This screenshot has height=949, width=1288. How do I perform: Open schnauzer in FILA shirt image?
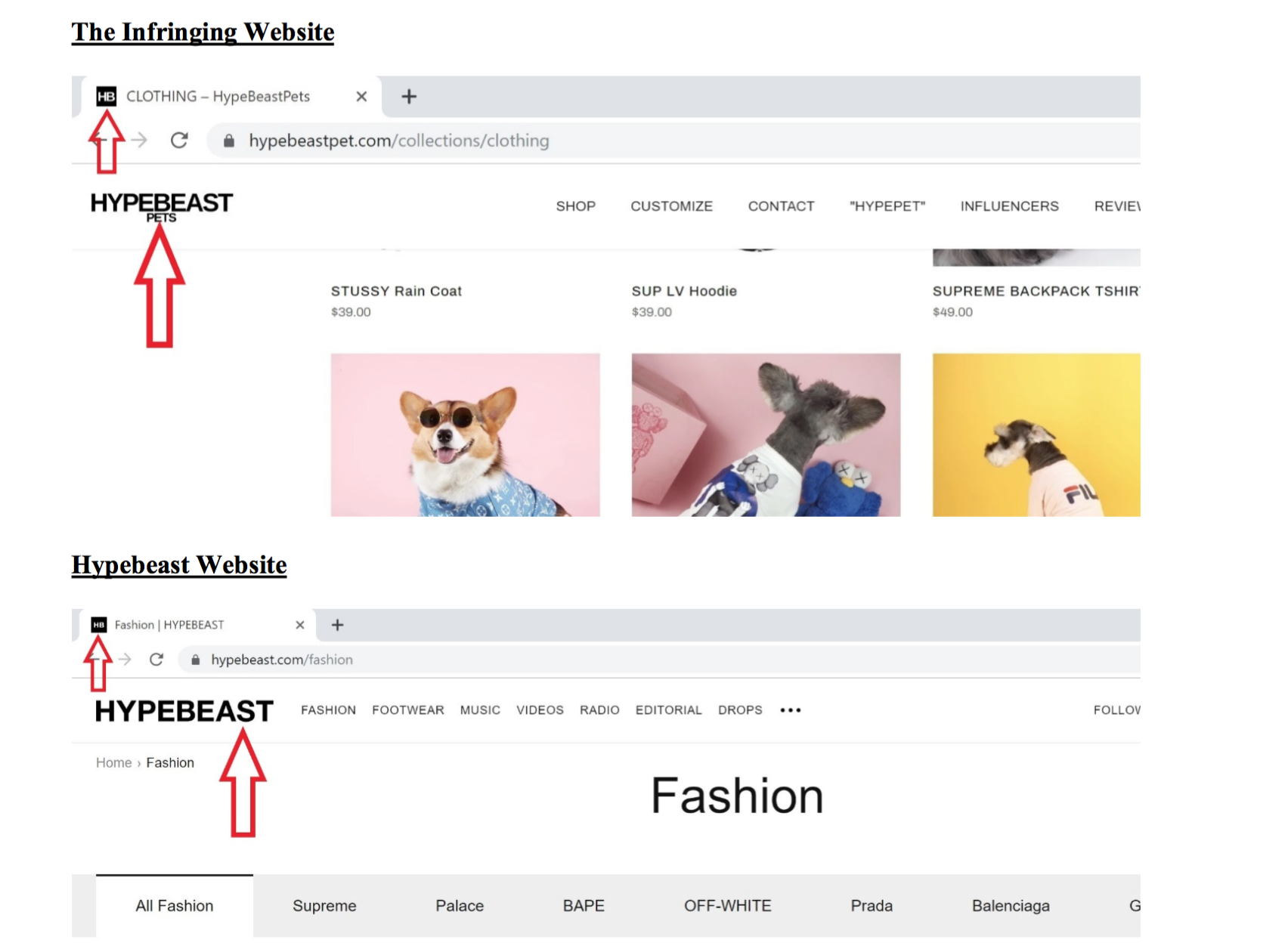click(1036, 435)
